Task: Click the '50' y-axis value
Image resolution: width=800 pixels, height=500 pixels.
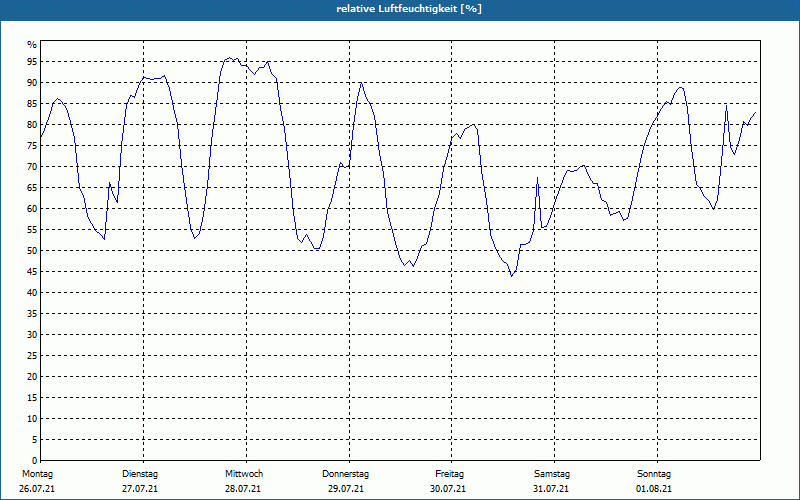Action: (32, 251)
